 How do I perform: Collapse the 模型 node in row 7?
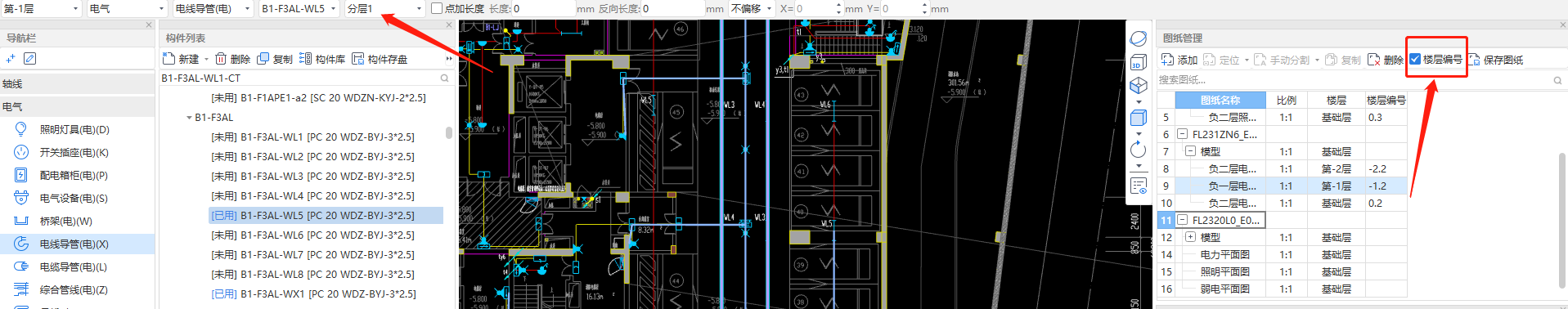pyautogui.click(x=1190, y=151)
